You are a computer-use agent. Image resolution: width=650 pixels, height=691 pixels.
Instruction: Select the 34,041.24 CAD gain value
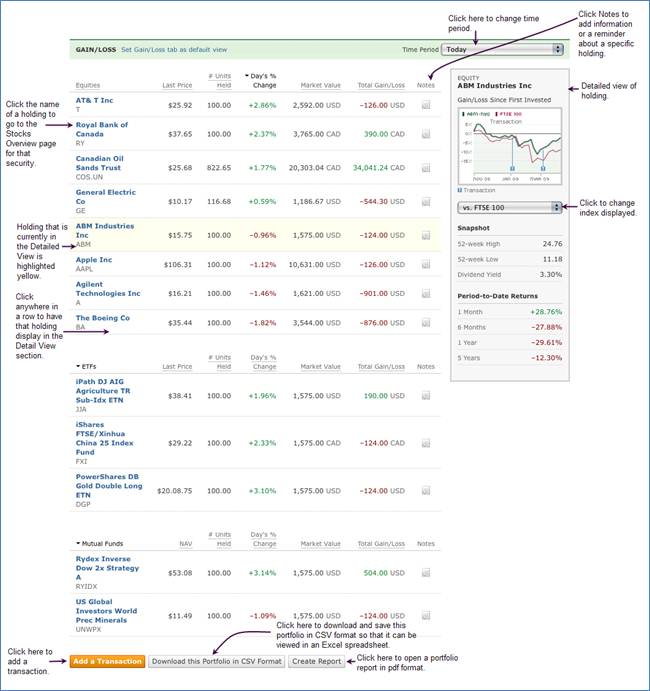(x=379, y=168)
